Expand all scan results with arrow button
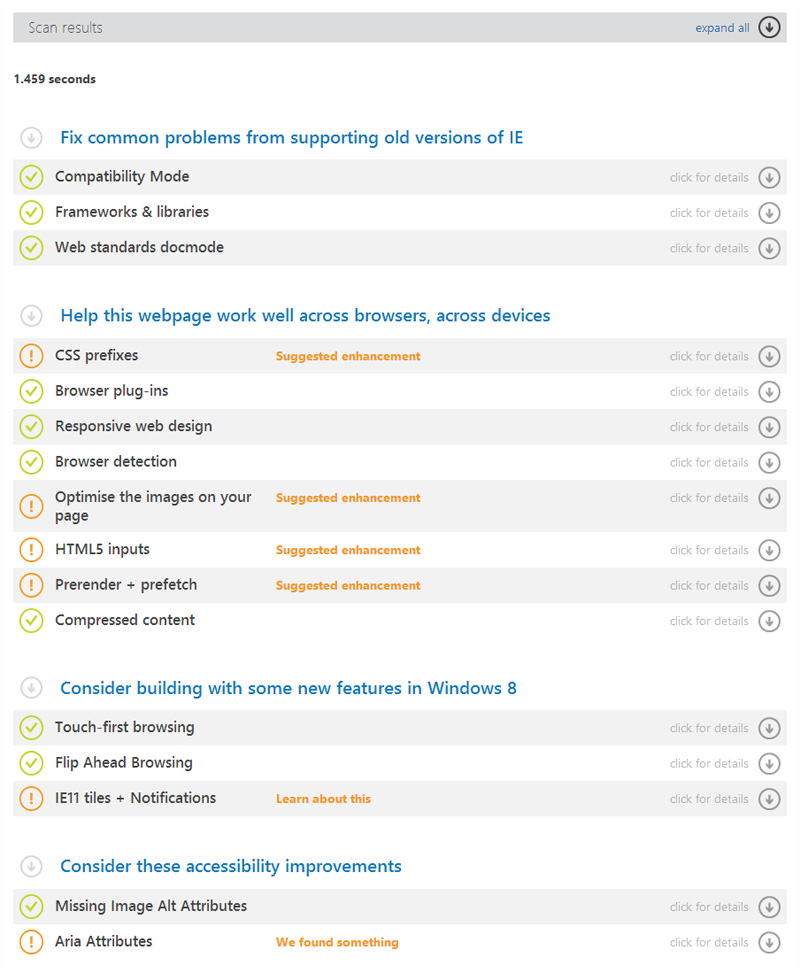800x973 pixels. pyautogui.click(x=769, y=28)
